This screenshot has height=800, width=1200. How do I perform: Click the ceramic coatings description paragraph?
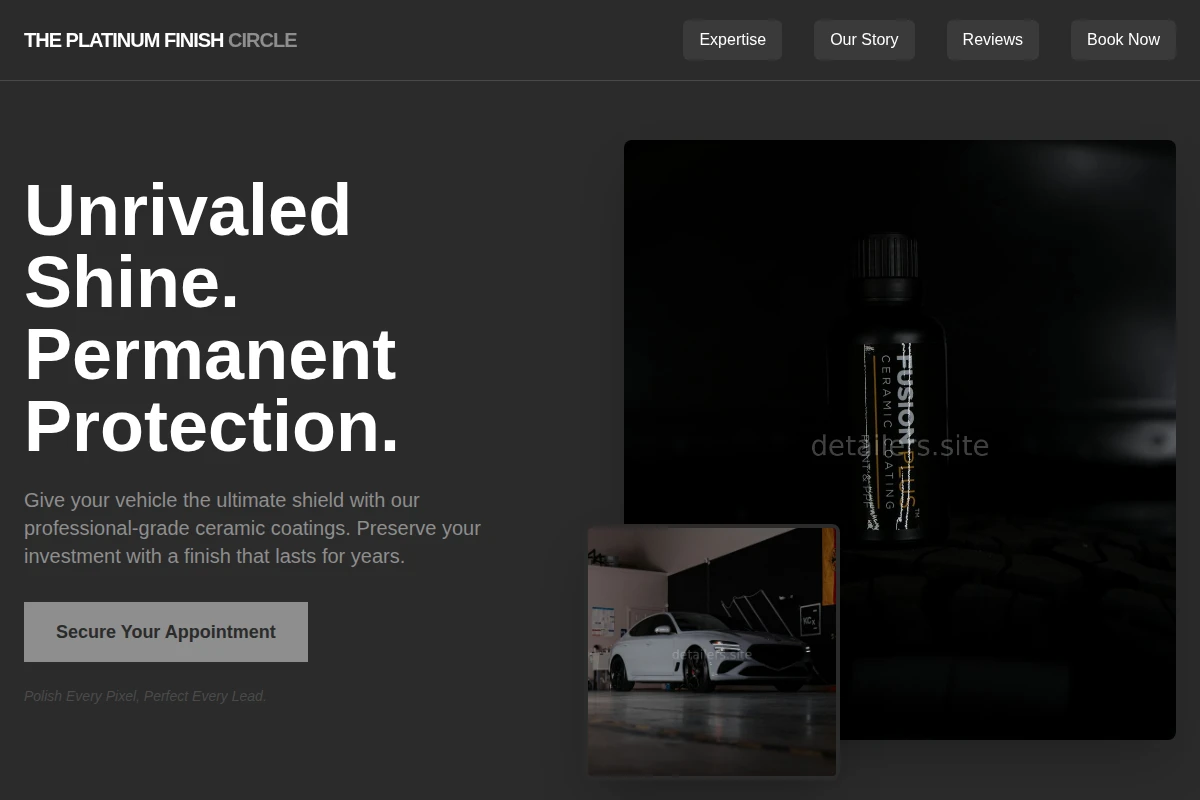(x=253, y=528)
